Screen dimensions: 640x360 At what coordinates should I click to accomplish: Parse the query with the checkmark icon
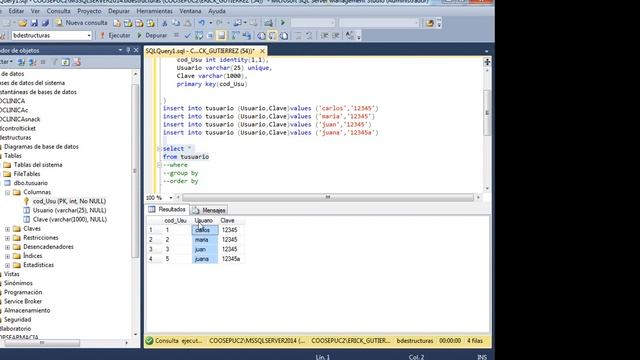click(x=187, y=36)
